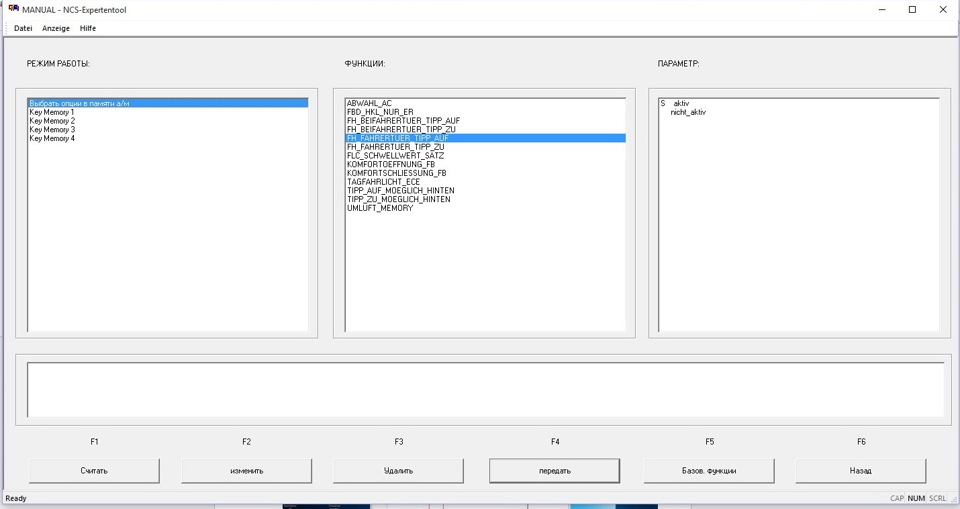Select FLC_SCHWELLWERT_SATZ function

pyautogui.click(x=486, y=156)
